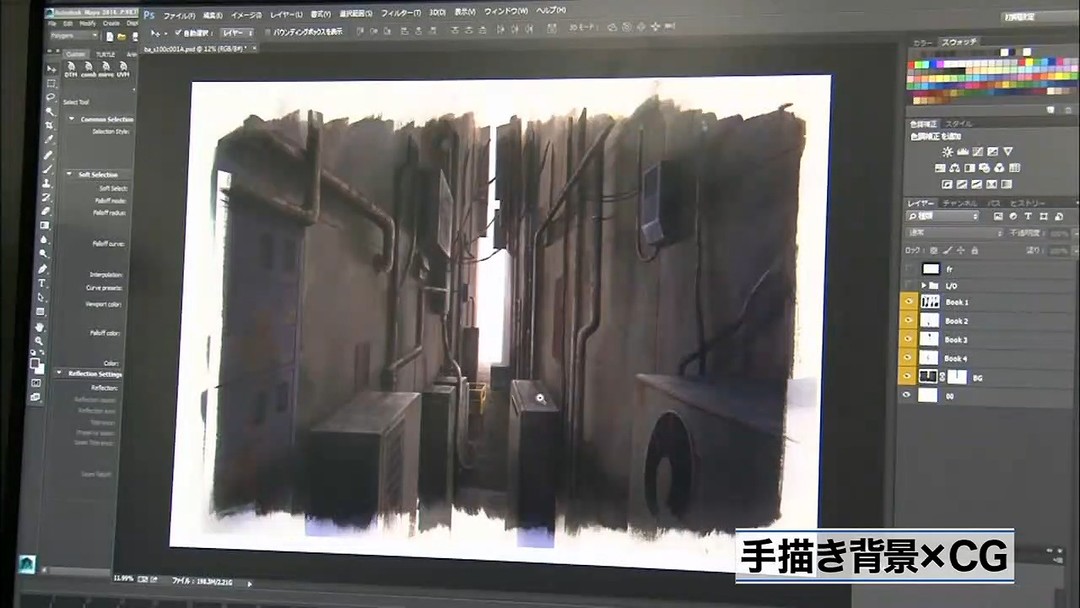
Task: Select the Zoom tool in toolbar
Action: (x=39, y=341)
